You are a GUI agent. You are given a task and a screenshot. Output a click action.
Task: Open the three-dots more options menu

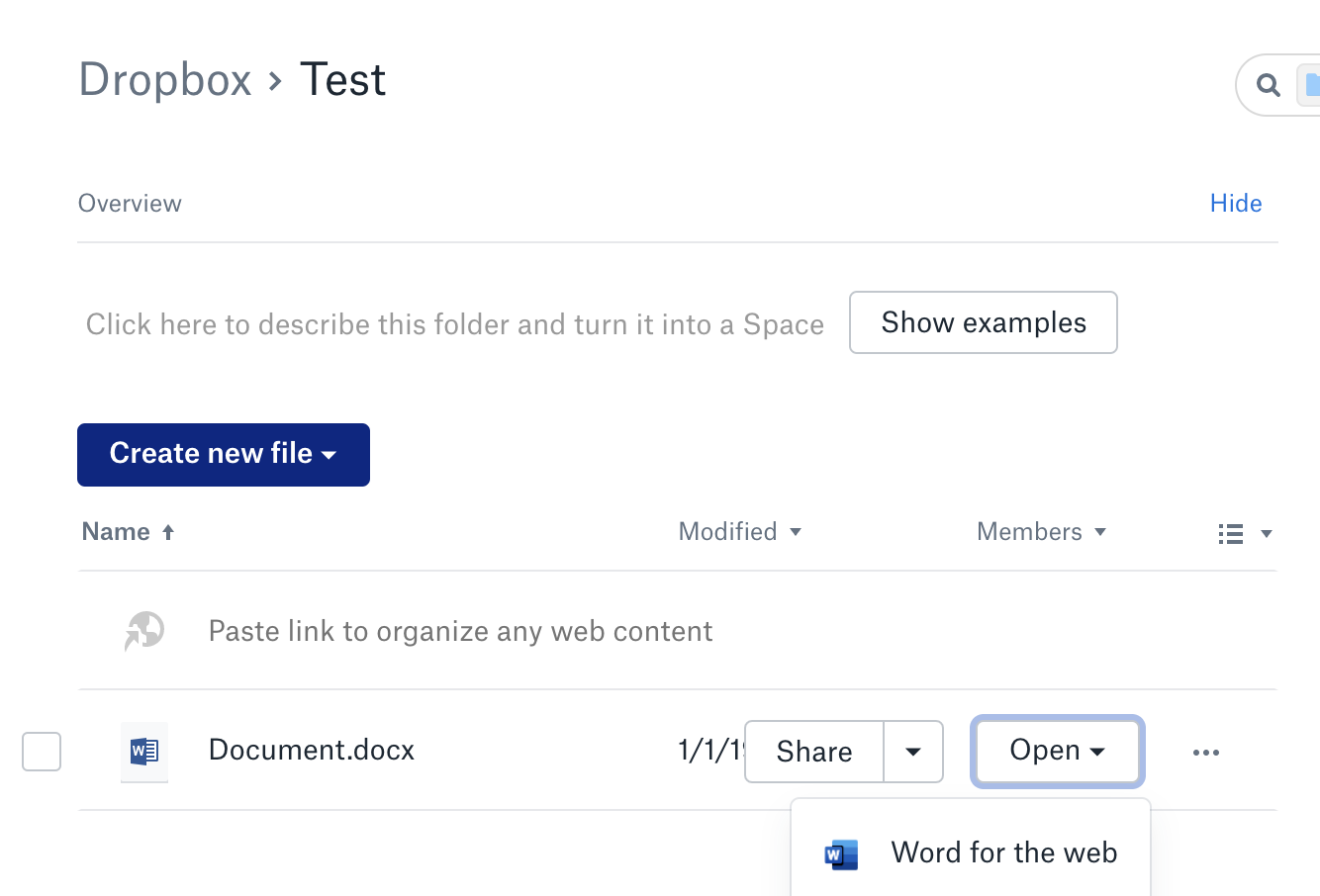(x=1205, y=753)
